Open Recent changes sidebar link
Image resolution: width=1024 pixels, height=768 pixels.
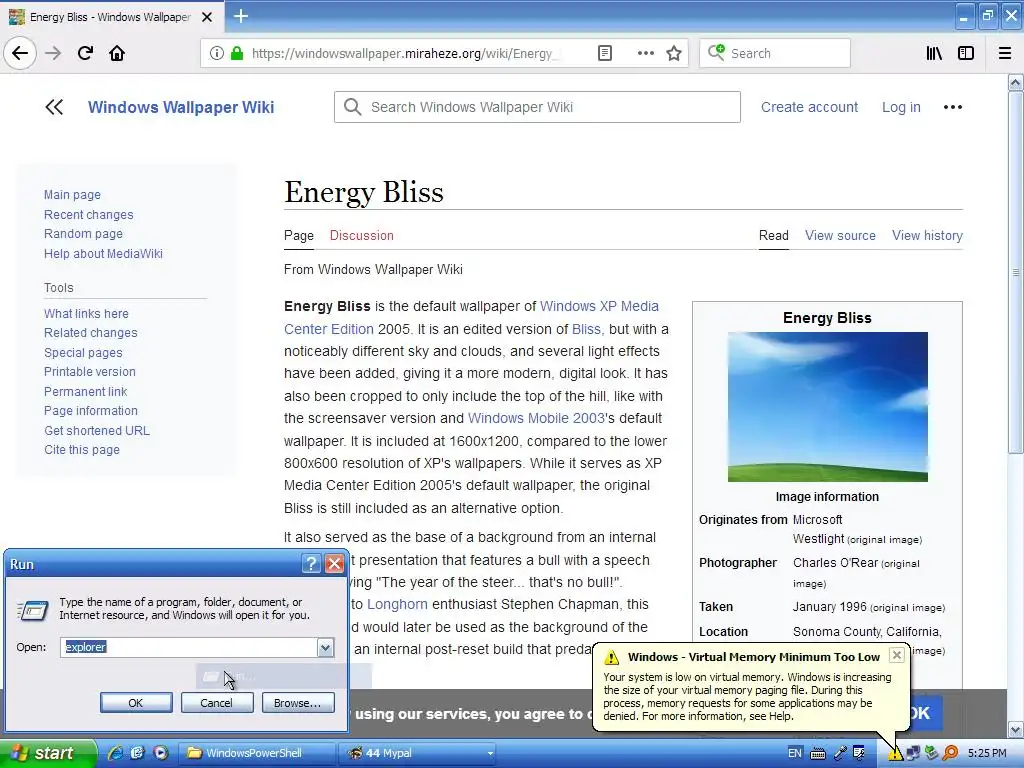[88, 214]
